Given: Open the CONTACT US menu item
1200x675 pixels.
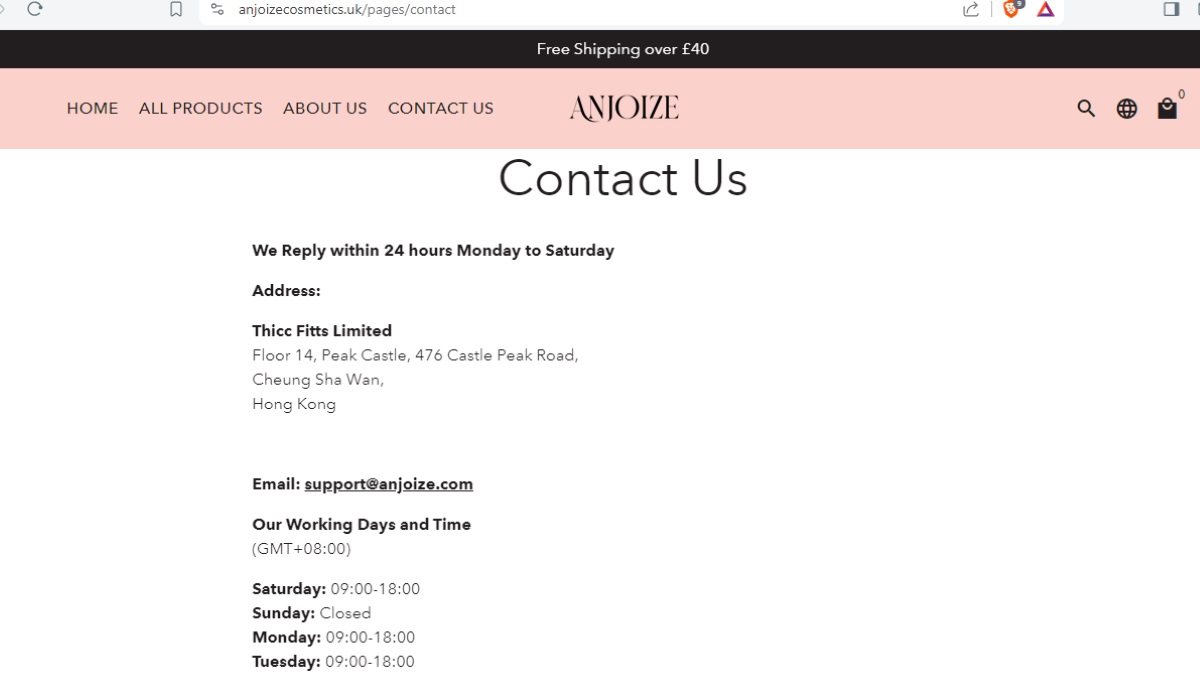Looking at the screenshot, I should coord(440,108).
